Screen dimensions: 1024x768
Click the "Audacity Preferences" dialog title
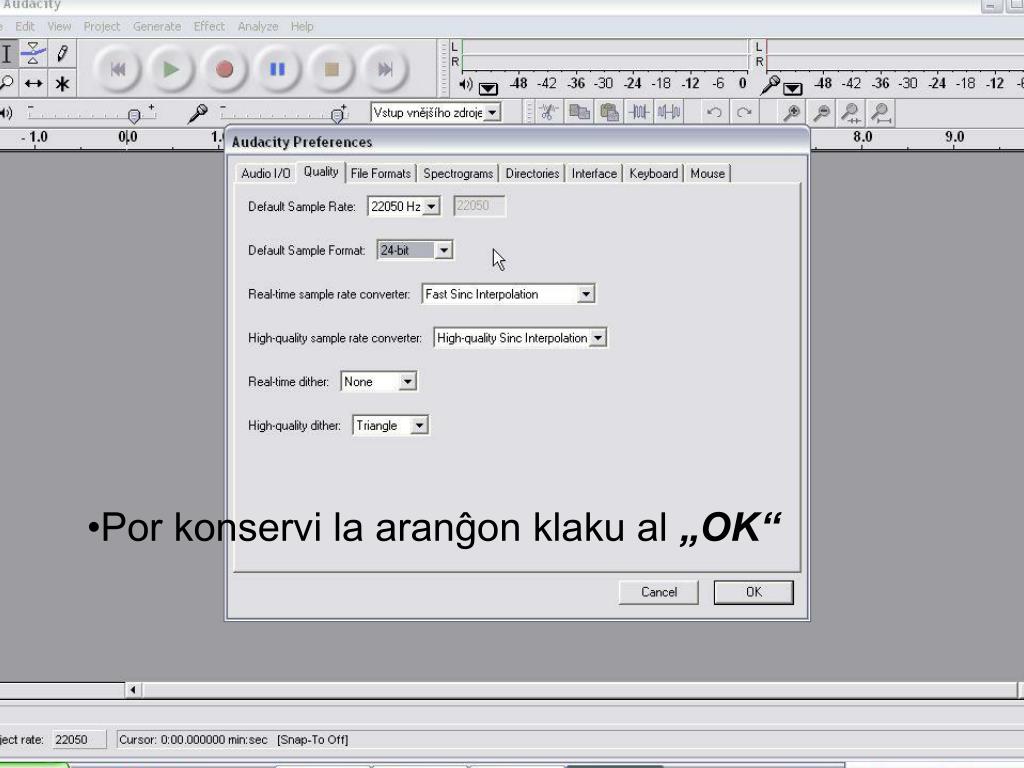302,142
